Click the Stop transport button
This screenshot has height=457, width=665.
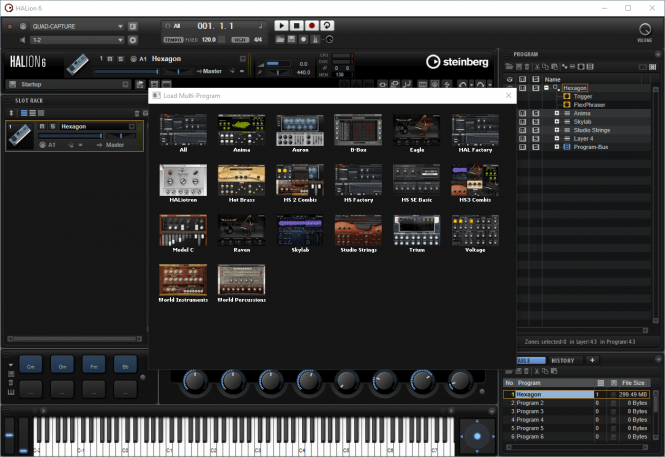[x=296, y=26]
